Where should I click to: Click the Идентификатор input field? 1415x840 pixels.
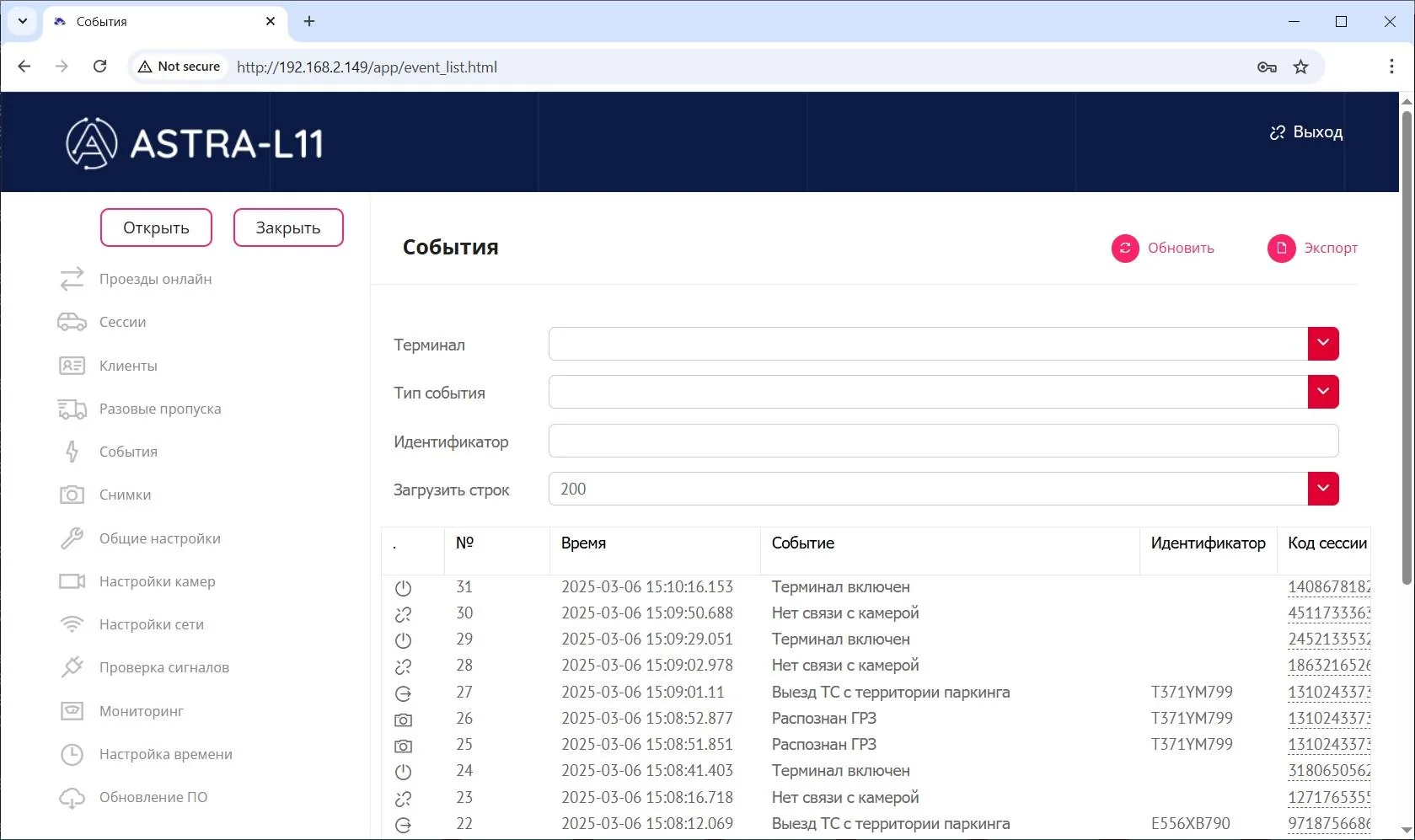tap(943, 441)
